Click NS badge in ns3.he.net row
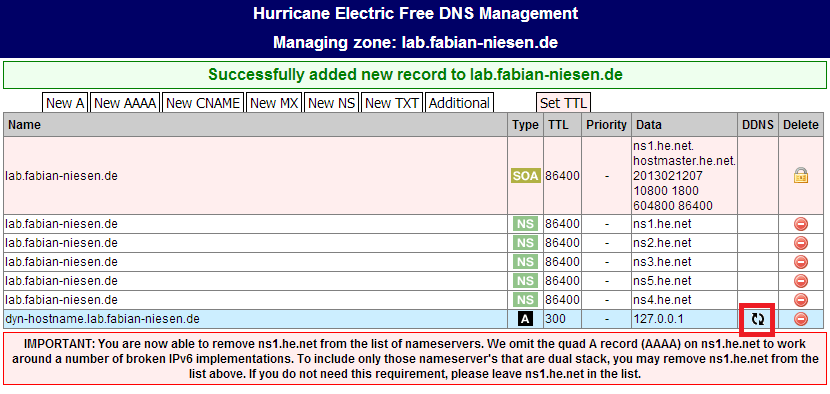The height and width of the screenshot is (394, 830). (x=525, y=262)
